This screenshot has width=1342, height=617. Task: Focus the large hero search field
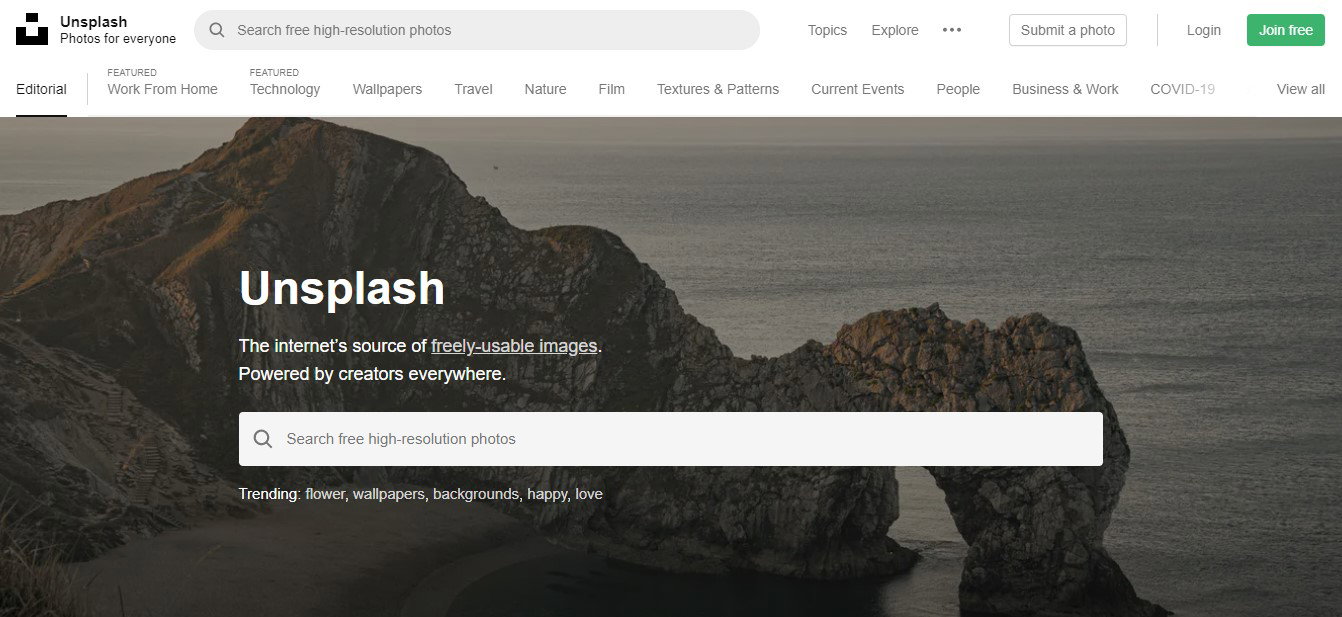click(x=671, y=439)
